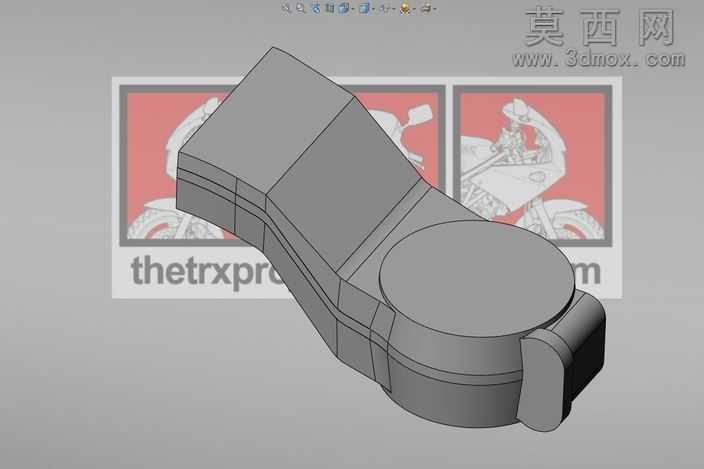Expand the Apply Scene dropdown arrow

click(x=414, y=9)
